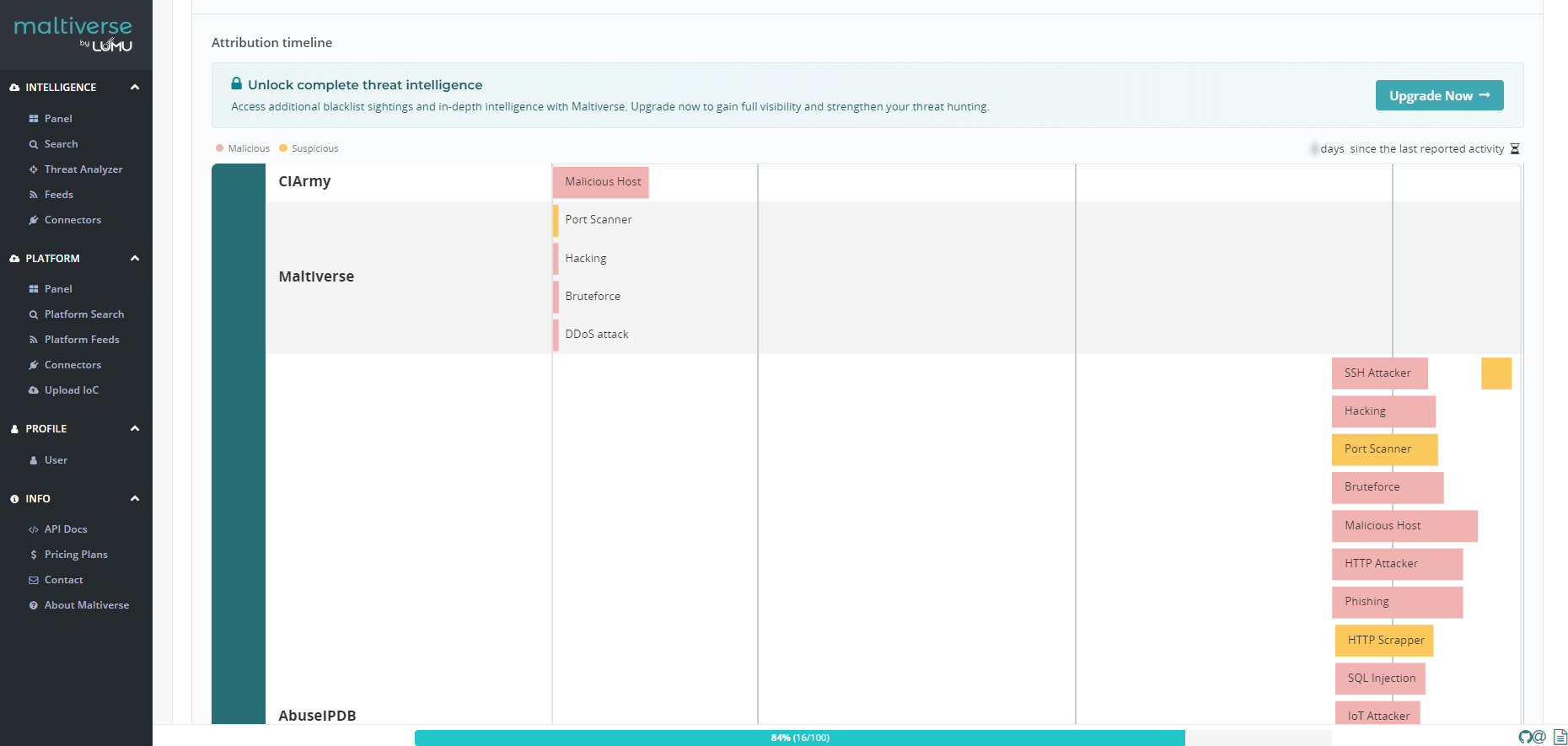Click the CIArmy source label

click(x=304, y=181)
